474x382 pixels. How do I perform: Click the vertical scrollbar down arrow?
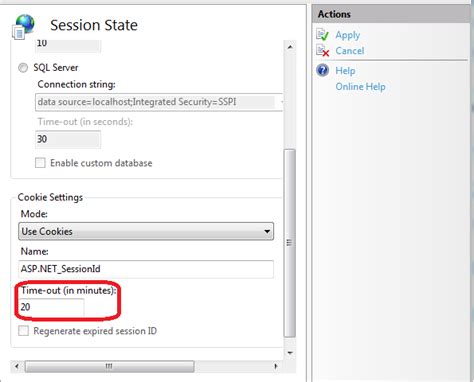pyautogui.click(x=290, y=353)
